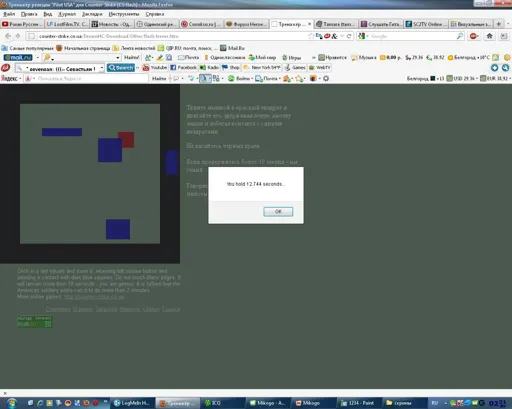This screenshot has width=512, height=409.
Task: Open the Файл menu
Action: (9, 14)
